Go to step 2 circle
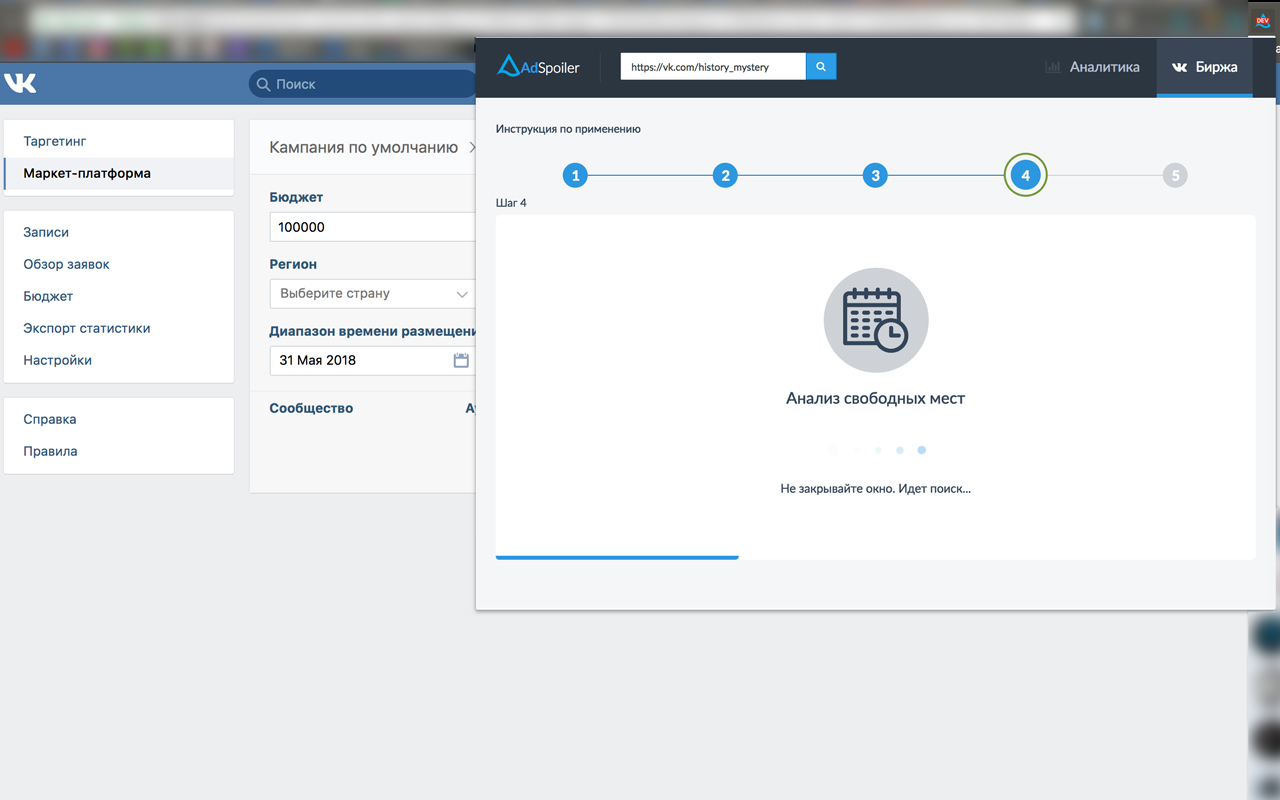 725,176
